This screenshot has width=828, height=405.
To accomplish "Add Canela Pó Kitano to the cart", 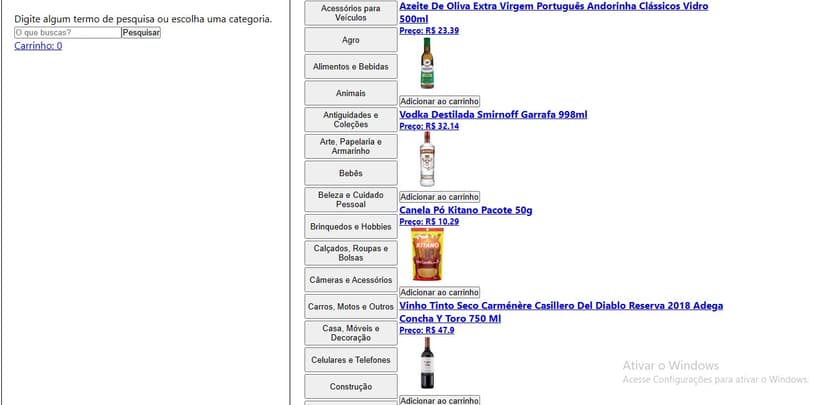I will pos(439,292).
